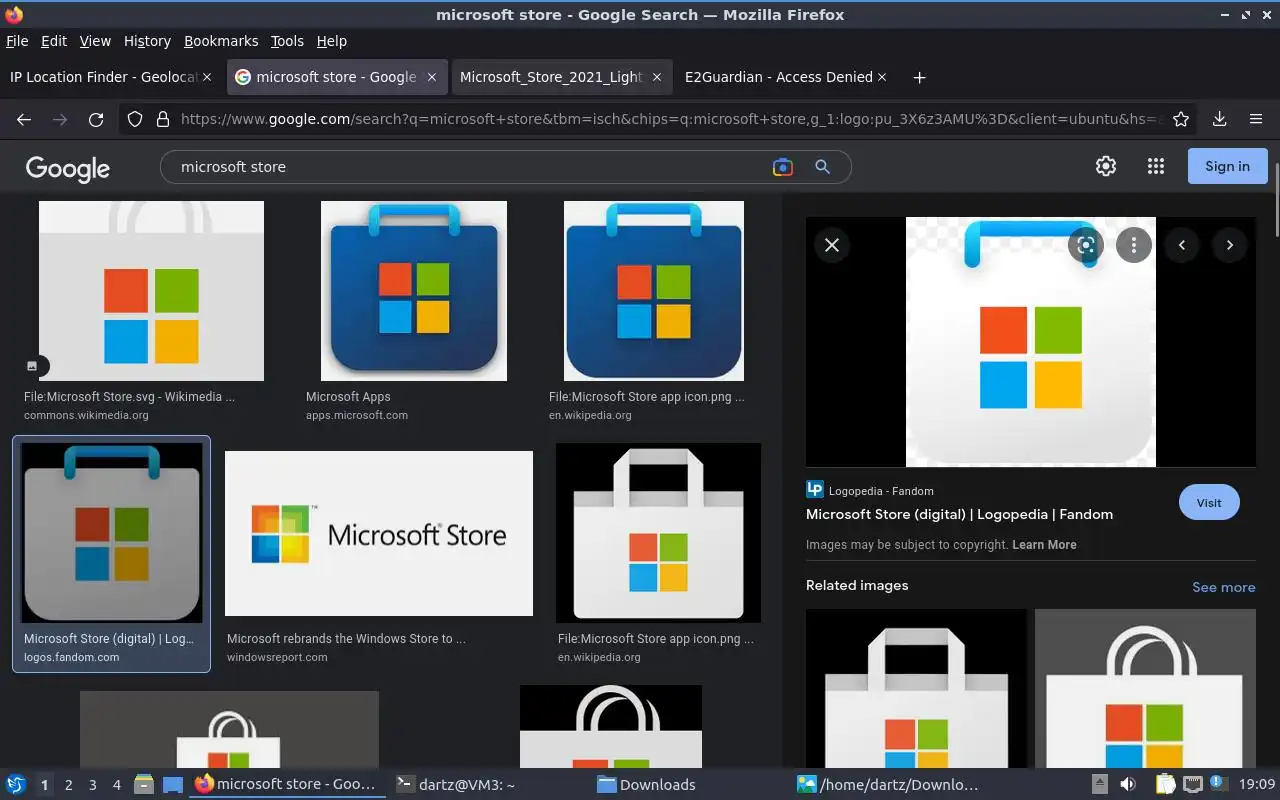Show site security padlock info
This screenshot has height=800, width=1280.
coord(163,119)
